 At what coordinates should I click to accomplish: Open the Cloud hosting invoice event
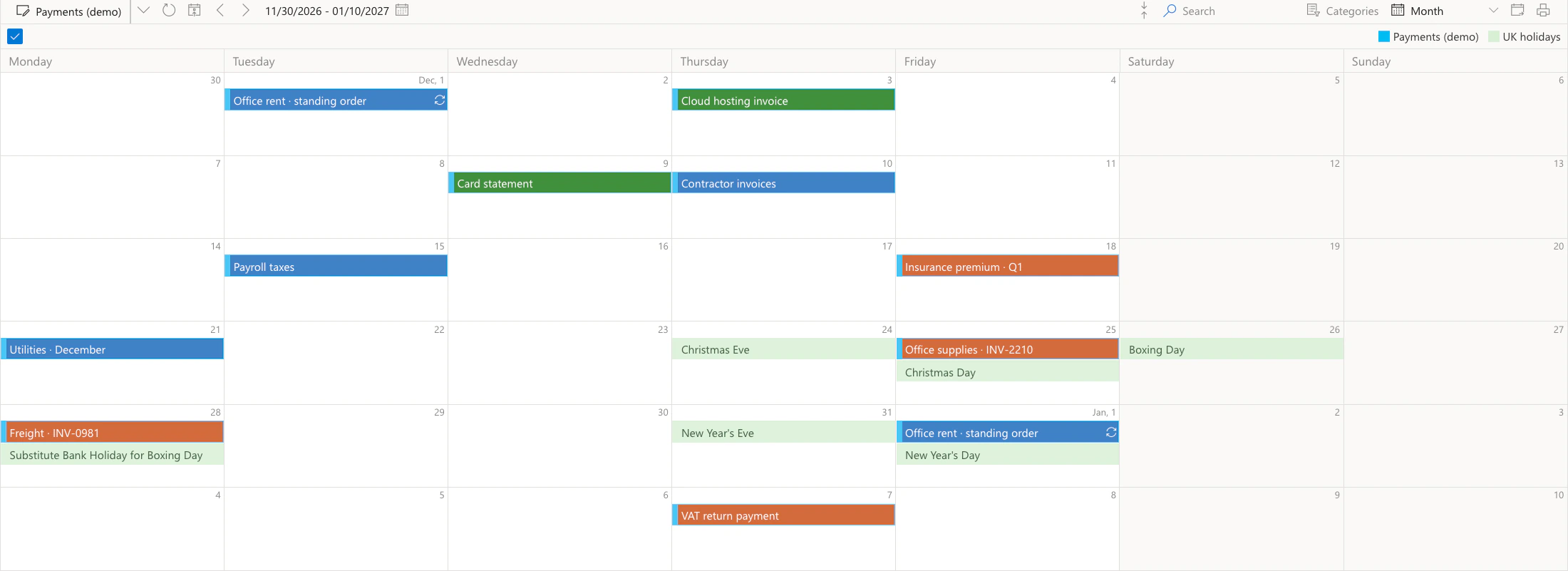[783, 101]
